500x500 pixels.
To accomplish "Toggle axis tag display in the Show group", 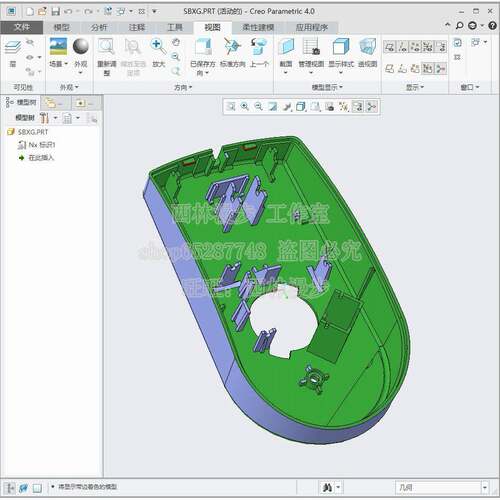I will click(x=403, y=69).
